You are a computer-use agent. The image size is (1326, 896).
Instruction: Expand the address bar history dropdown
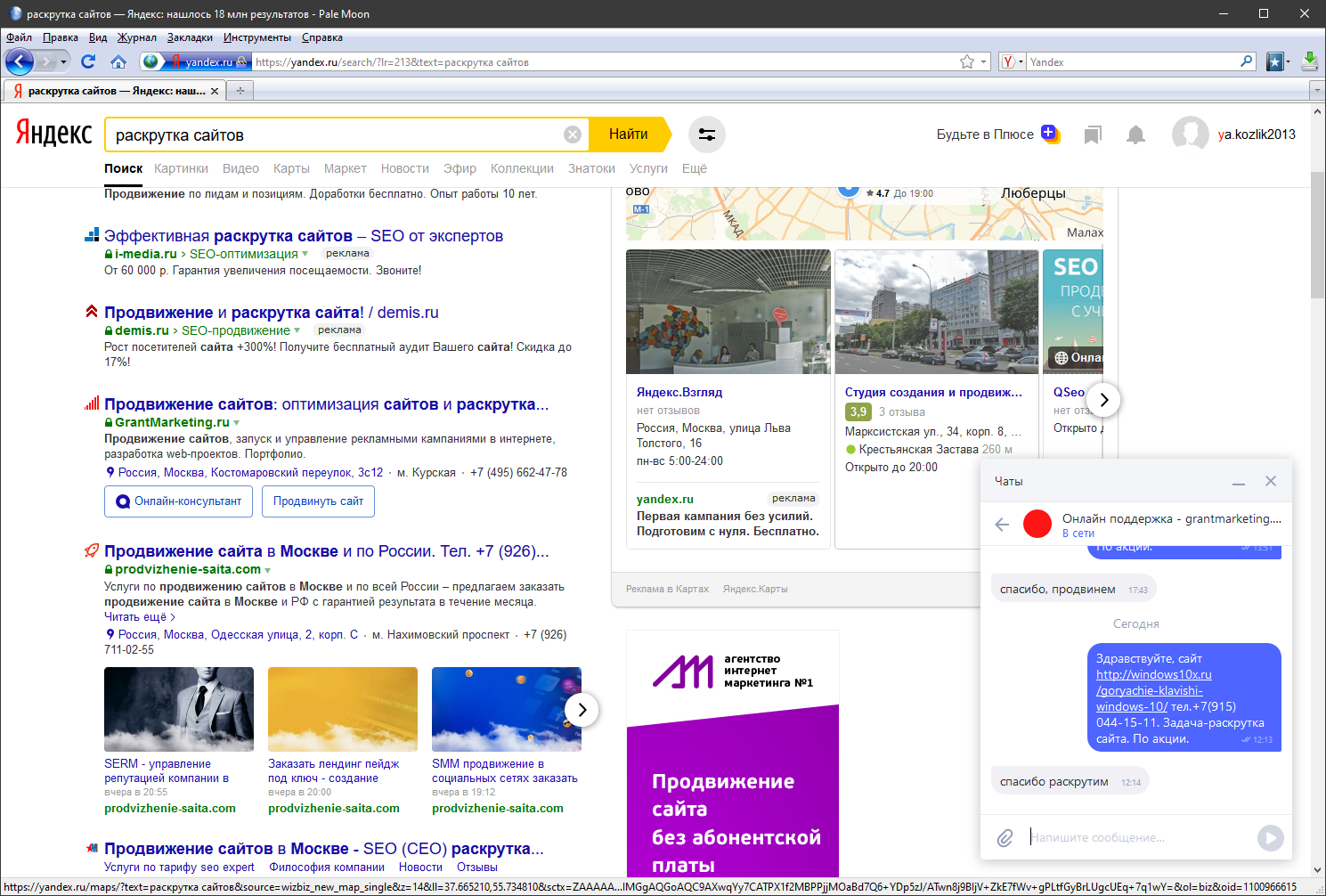point(984,62)
